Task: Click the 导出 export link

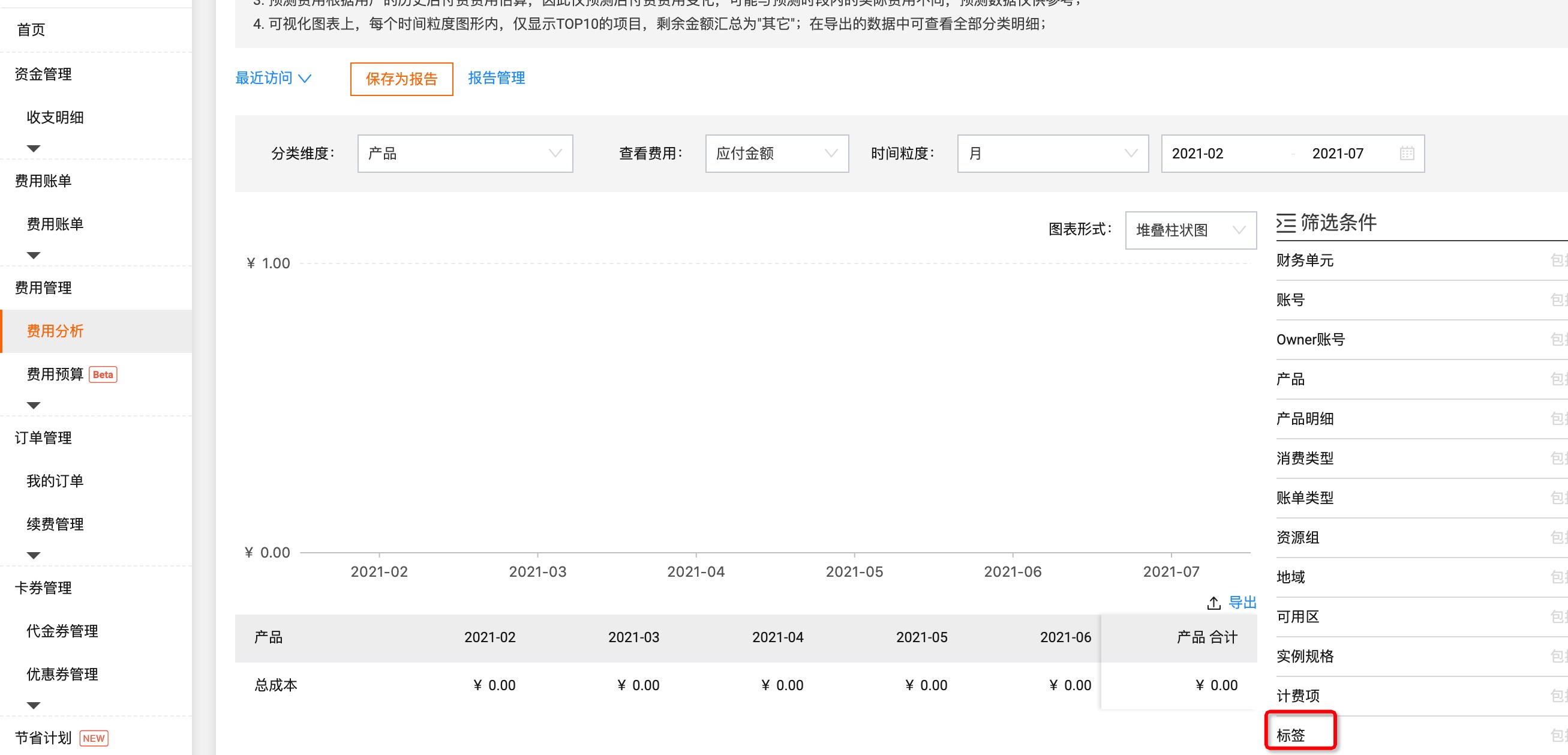Action: click(x=1242, y=602)
